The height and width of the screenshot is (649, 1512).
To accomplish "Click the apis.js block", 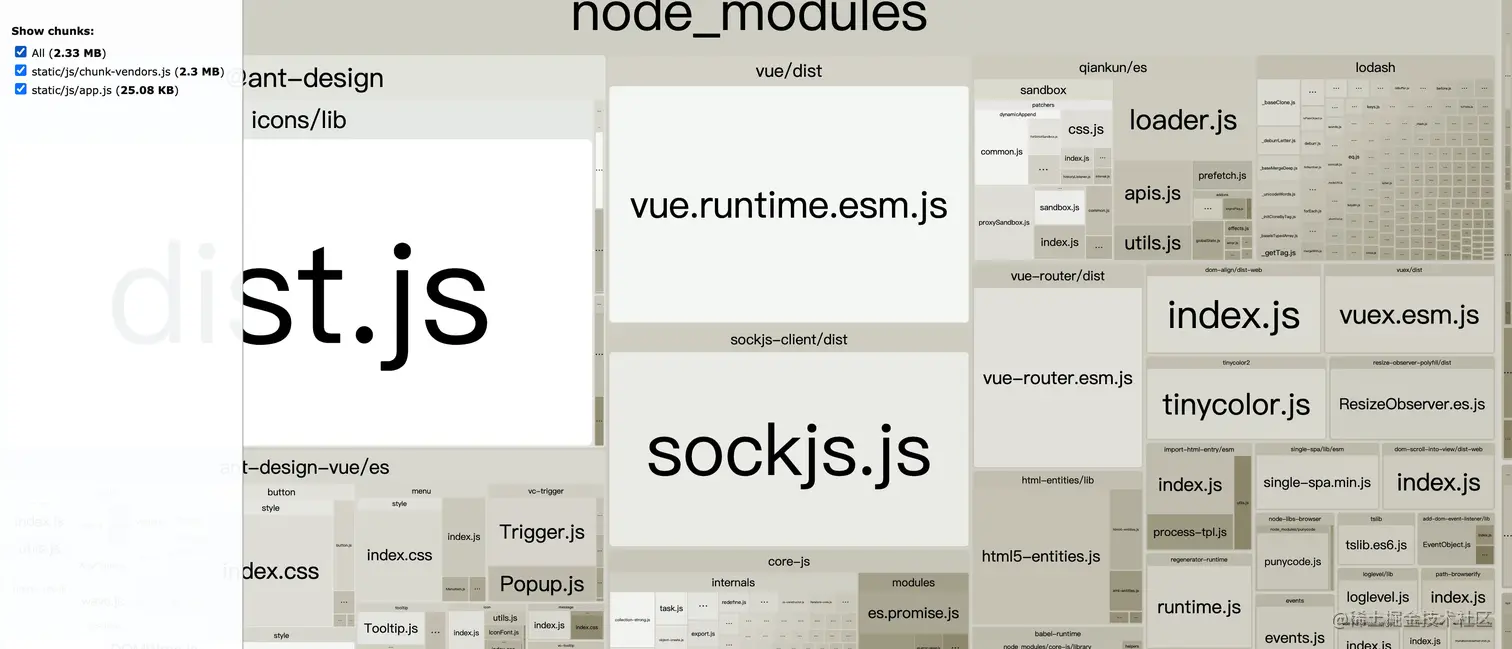I will (1152, 193).
